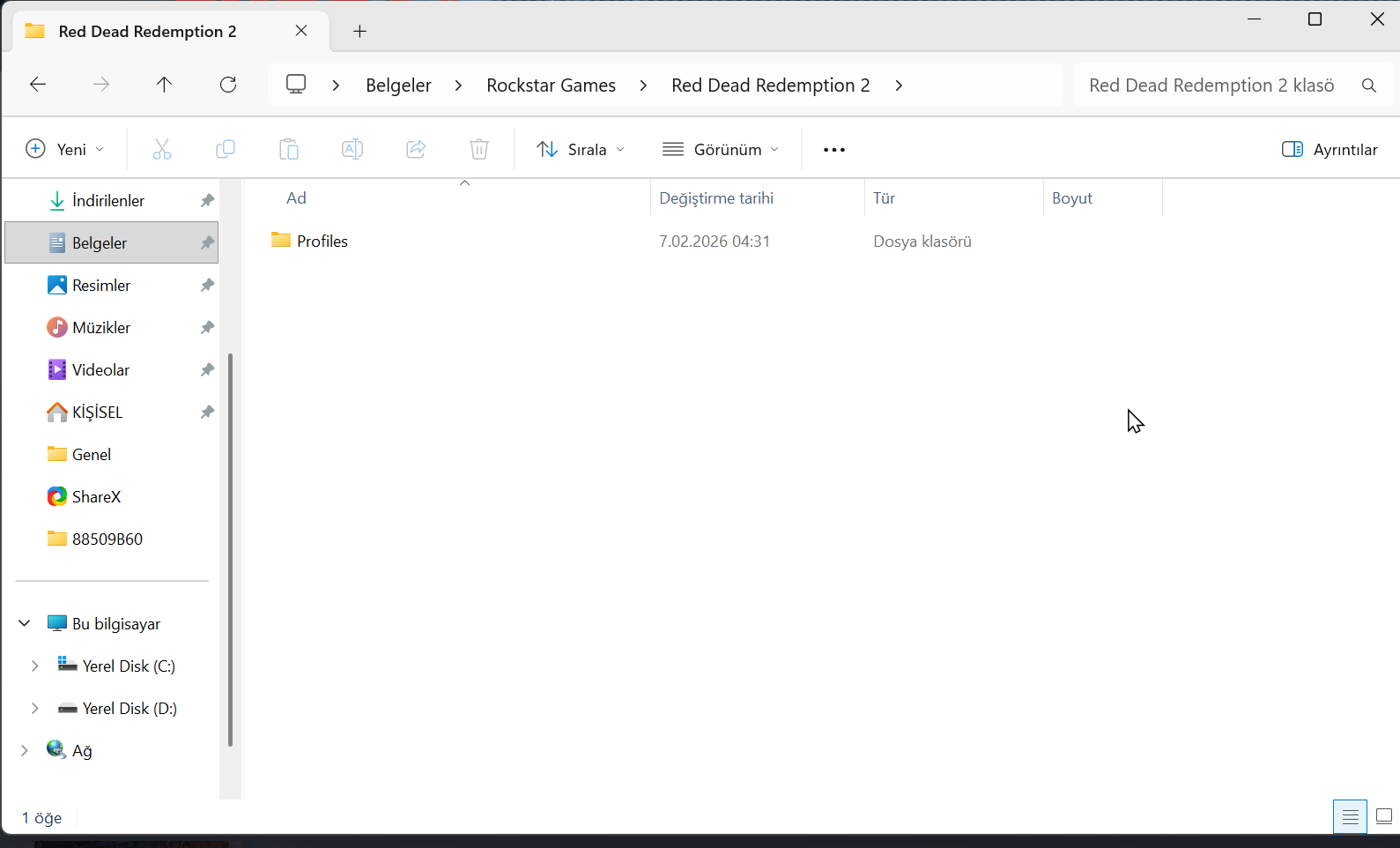Collapse the Bu bilgisayar tree node
The width and height of the screenshot is (1400, 848).
coord(25,623)
